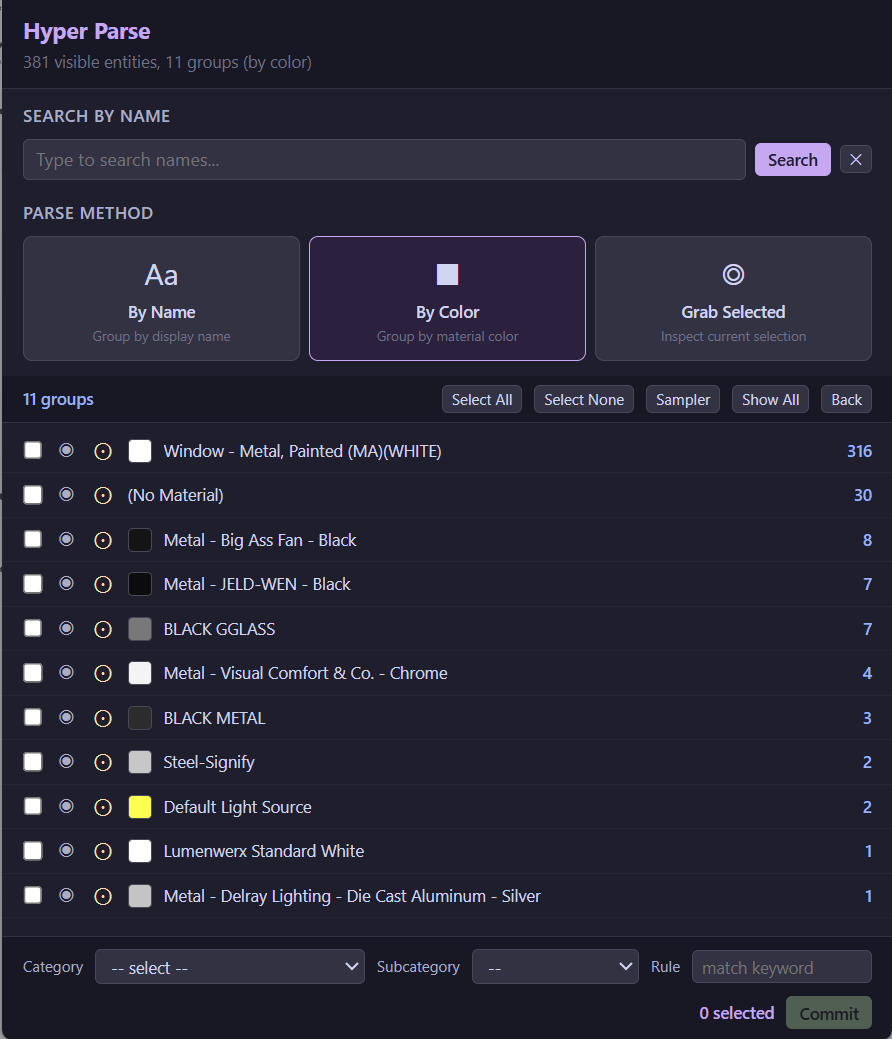The image size is (892, 1039).
Task: Check the Metal Big Ass Fan Black checkbox
Action: [32, 539]
